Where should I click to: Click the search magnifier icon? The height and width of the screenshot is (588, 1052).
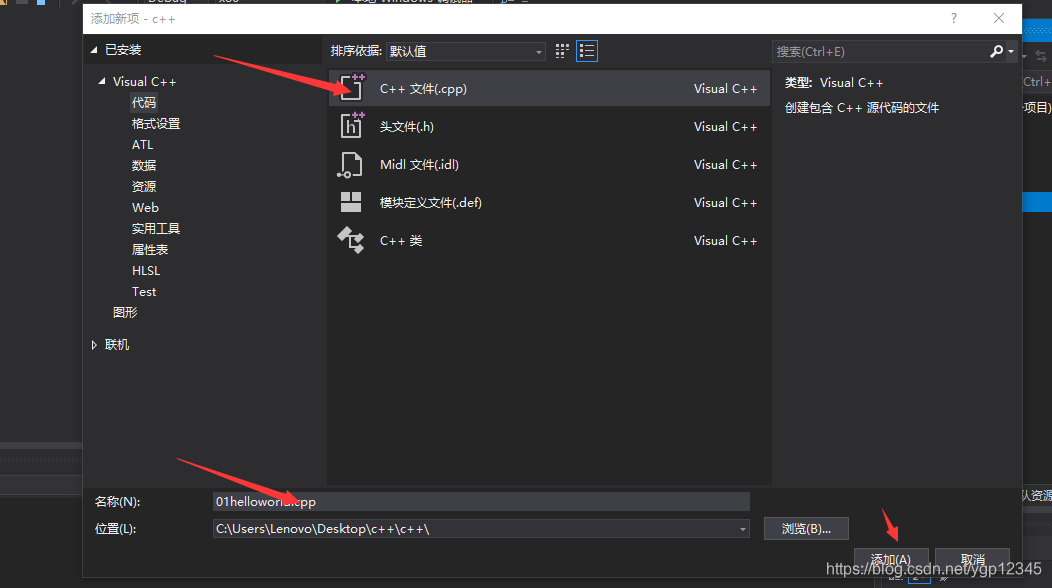tap(996, 51)
